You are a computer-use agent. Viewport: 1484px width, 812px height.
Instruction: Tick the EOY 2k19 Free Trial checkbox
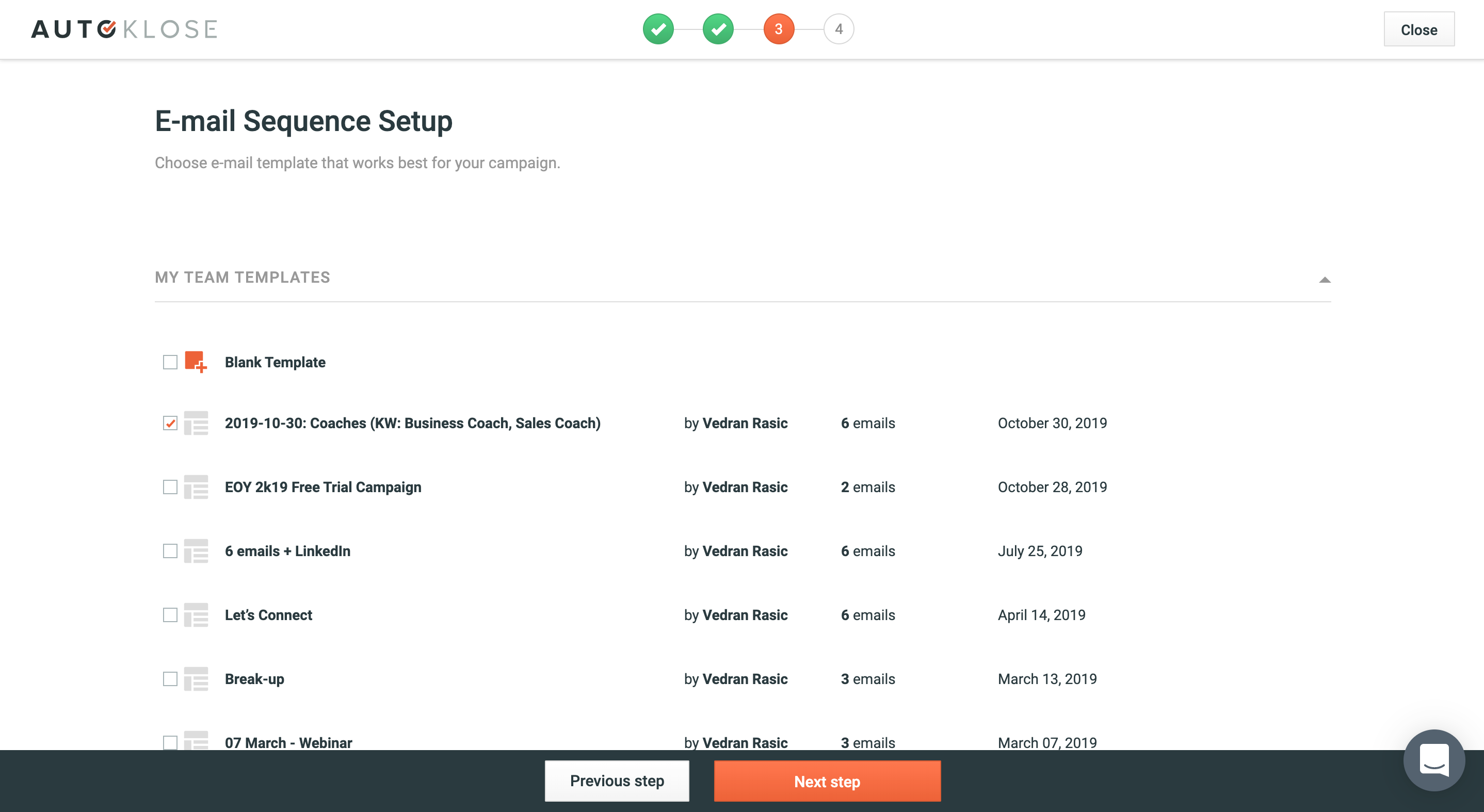(170, 487)
